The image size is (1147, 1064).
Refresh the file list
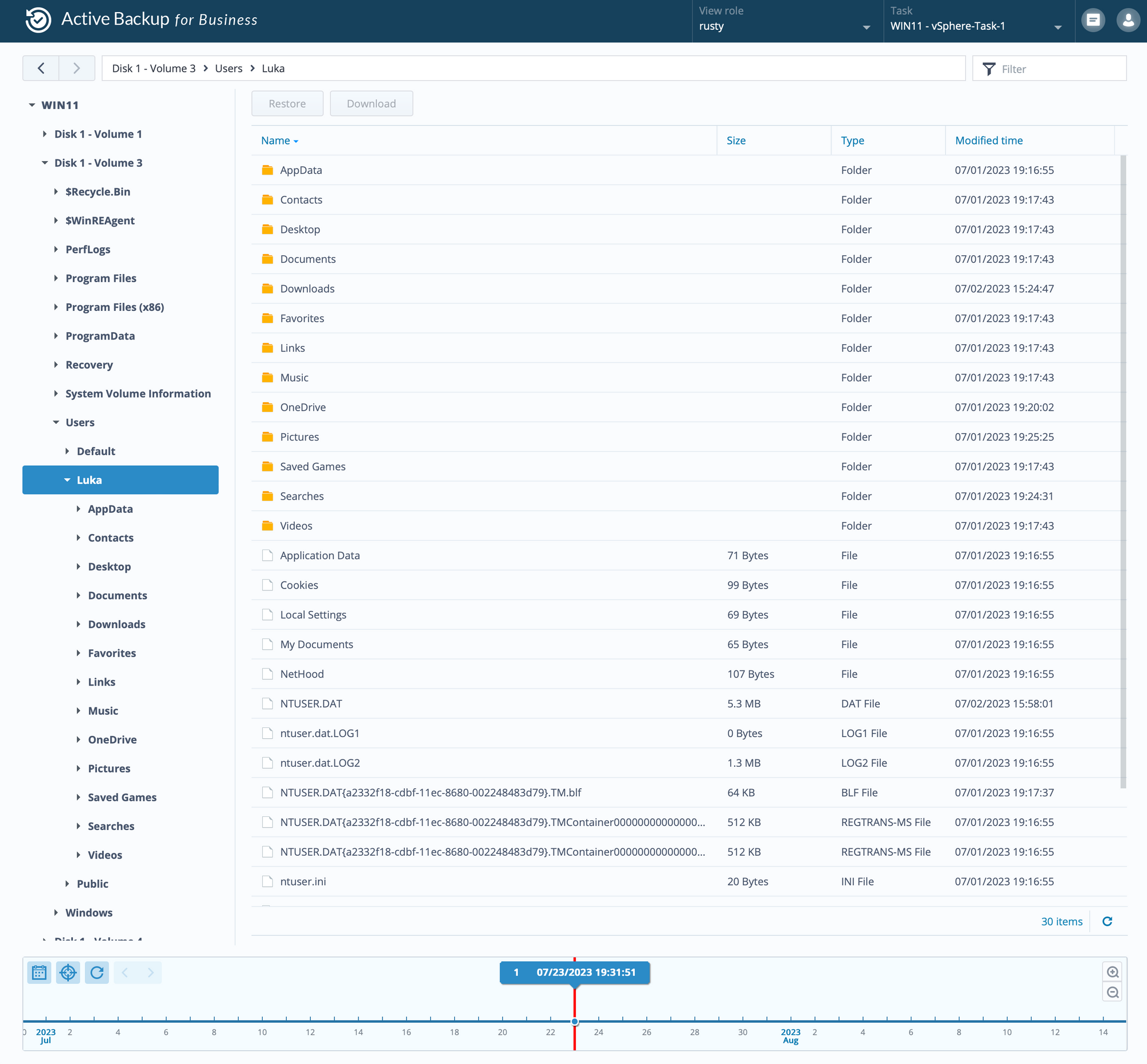click(1107, 921)
